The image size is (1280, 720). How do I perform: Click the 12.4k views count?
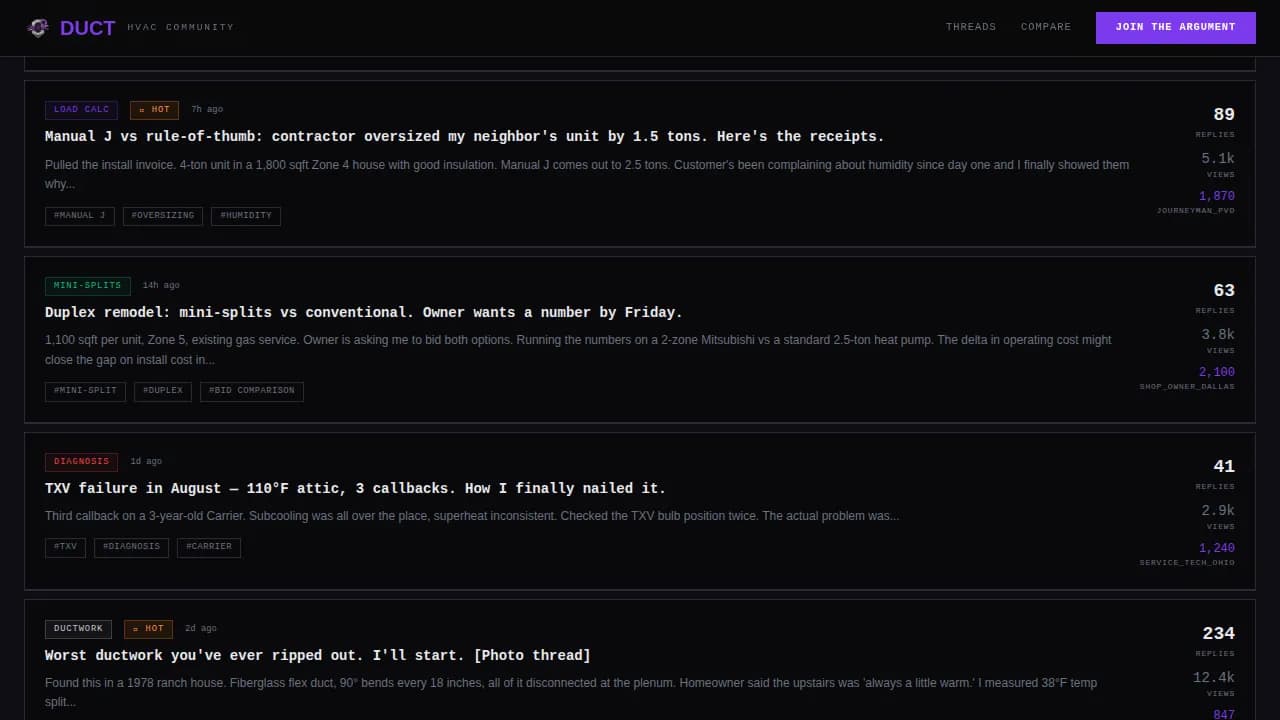[x=1214, y=677]
